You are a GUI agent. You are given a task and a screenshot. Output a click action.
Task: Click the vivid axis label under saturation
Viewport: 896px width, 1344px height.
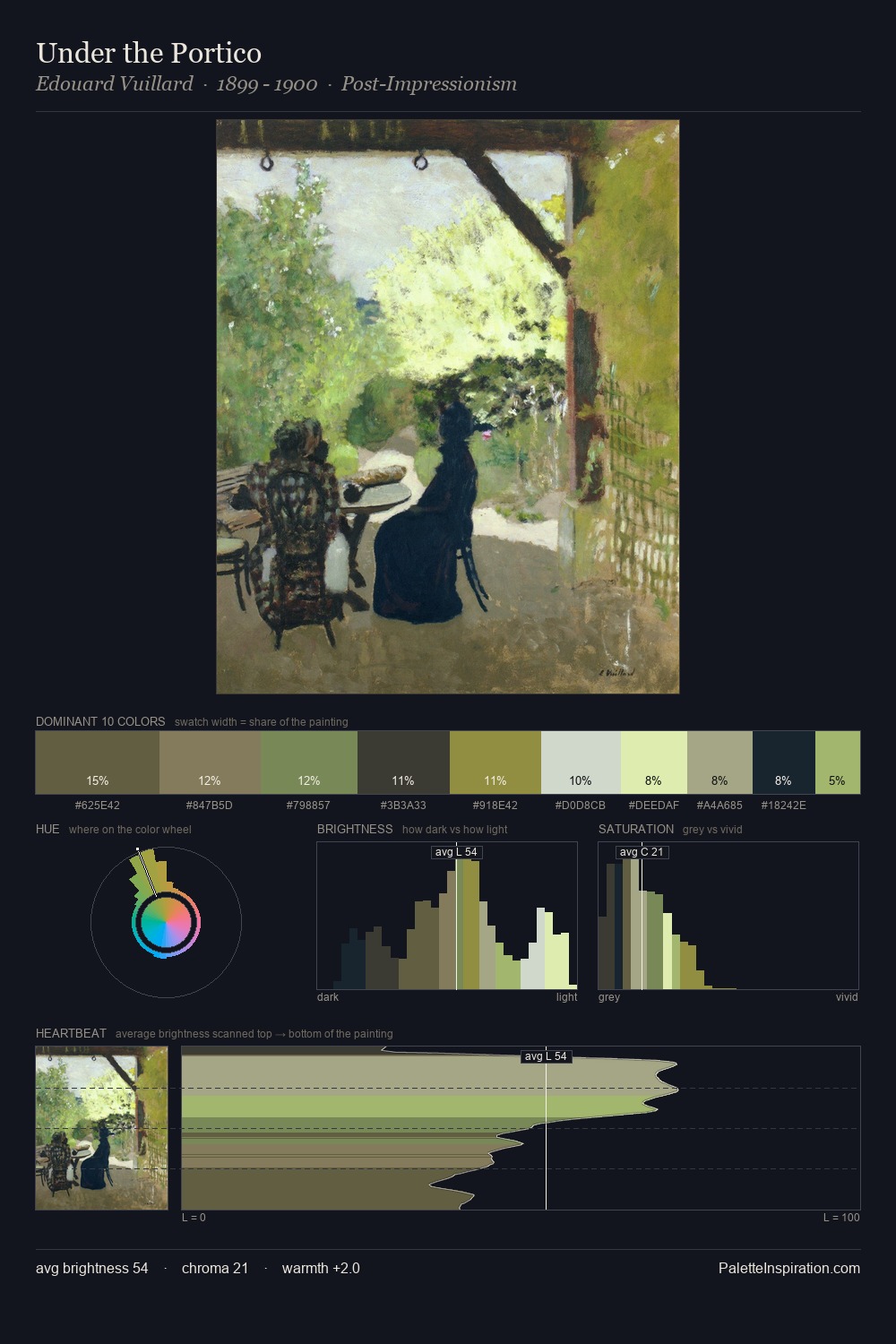[x=847, y=997]
